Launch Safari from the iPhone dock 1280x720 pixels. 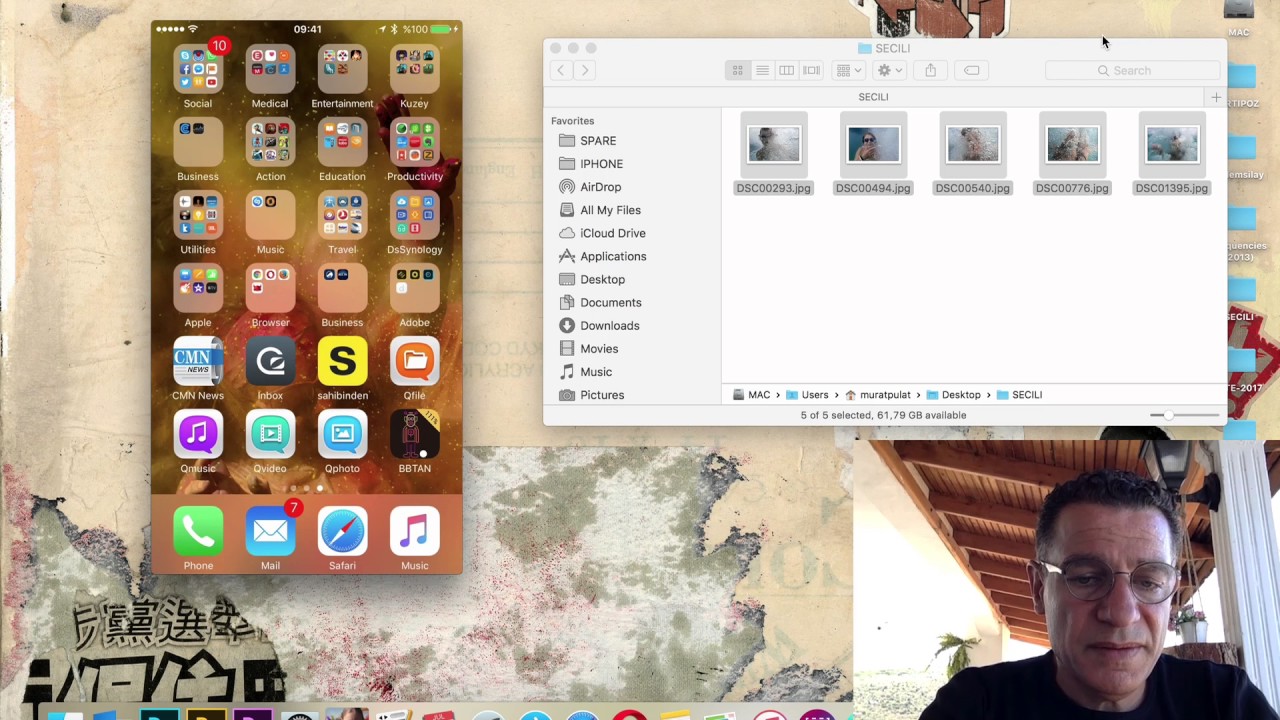point(342,531)
